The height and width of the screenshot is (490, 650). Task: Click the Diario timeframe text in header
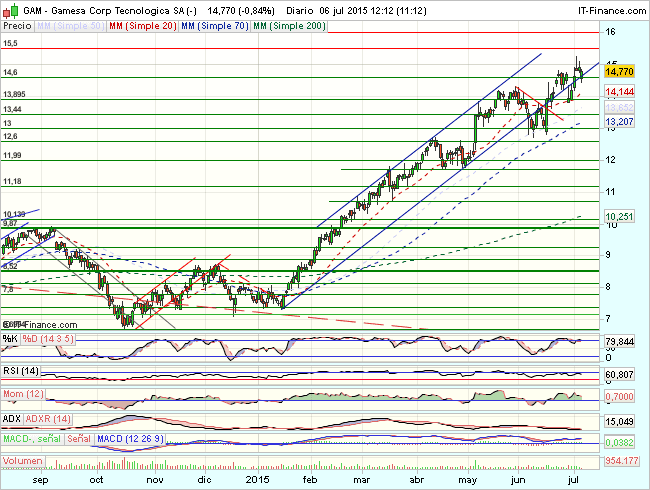pyautogui.click(x=300, y=11)
